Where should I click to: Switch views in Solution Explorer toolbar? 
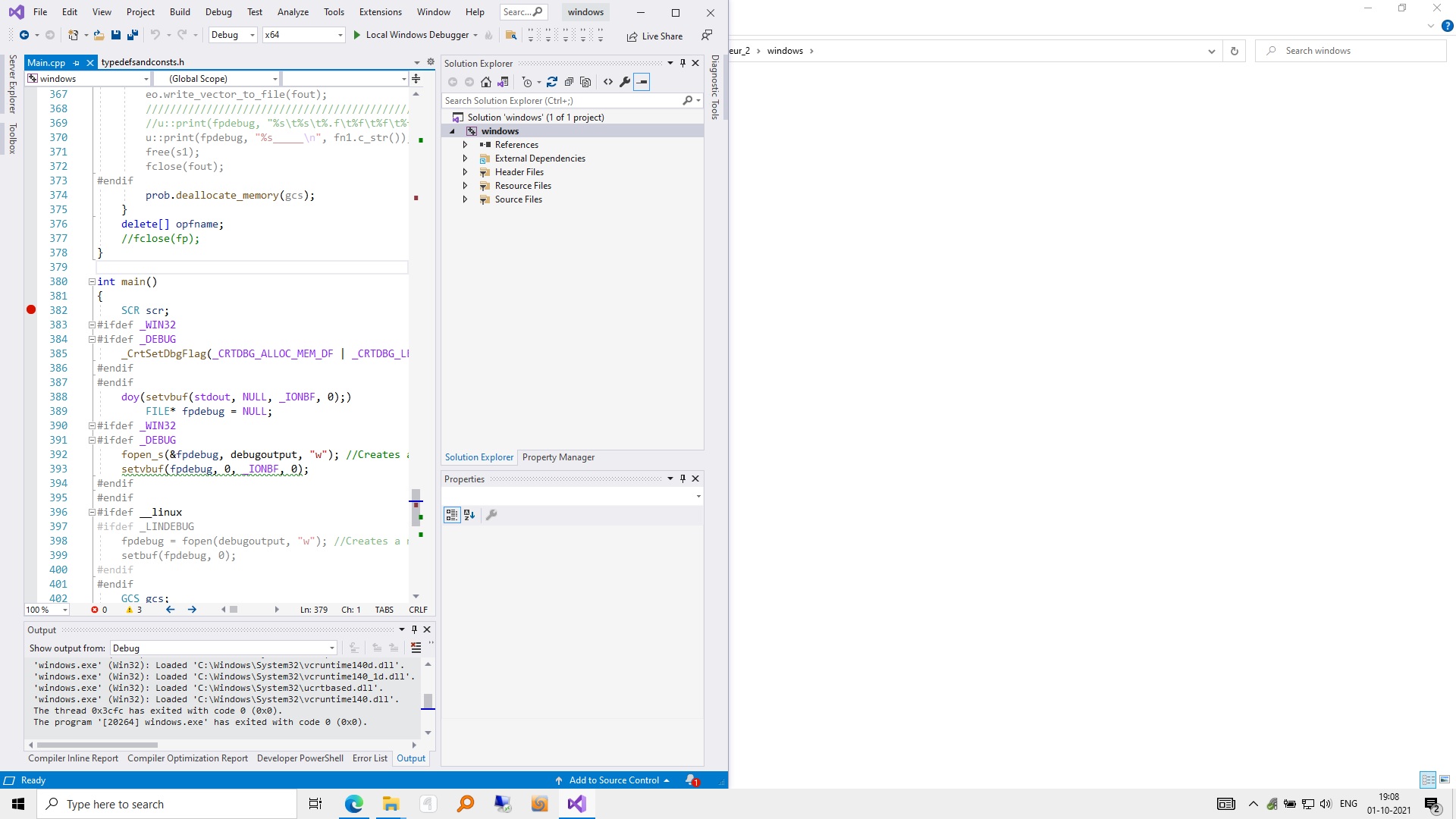[x=503, y=82]
